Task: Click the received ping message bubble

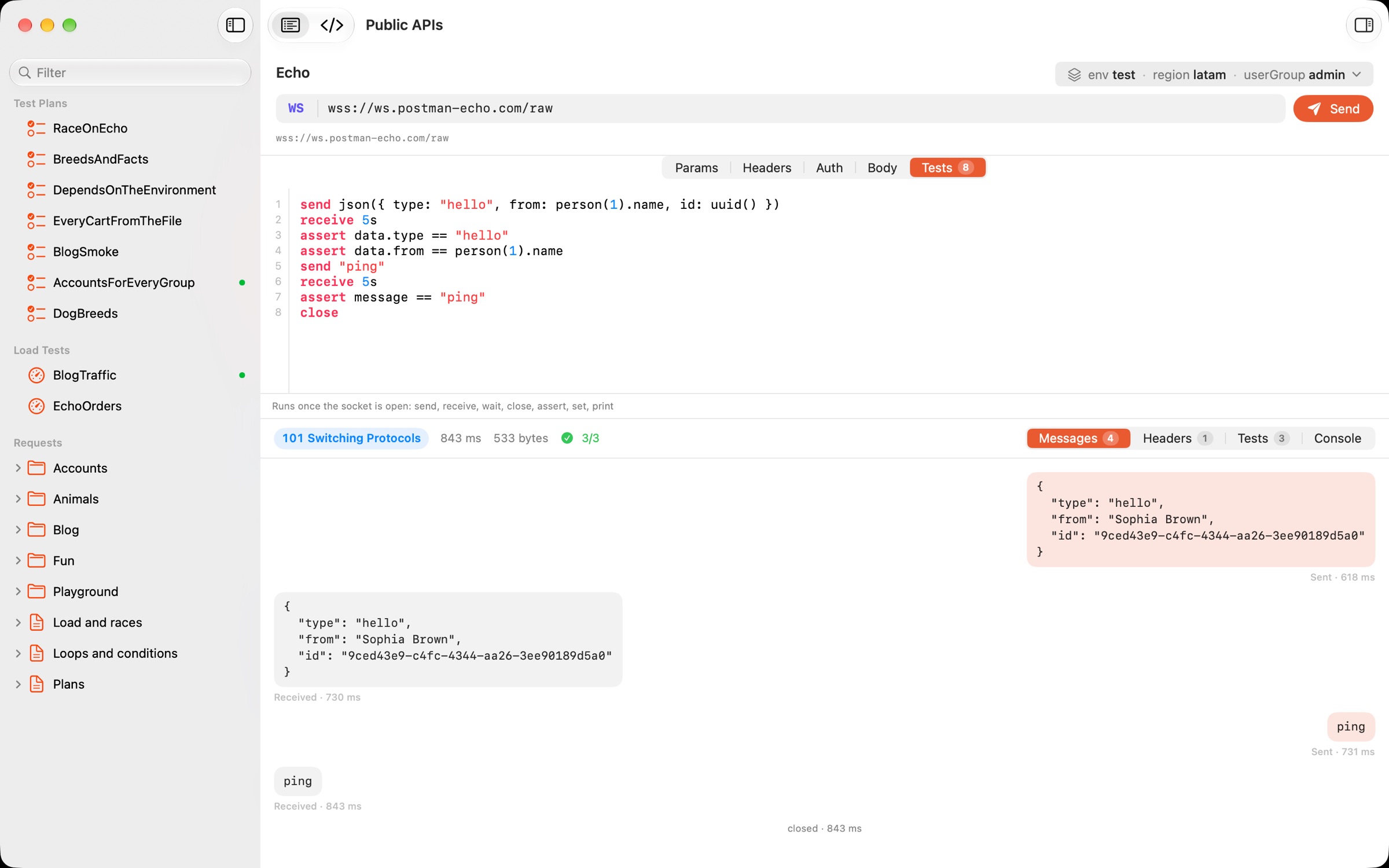Action: [x=298, y=781]
